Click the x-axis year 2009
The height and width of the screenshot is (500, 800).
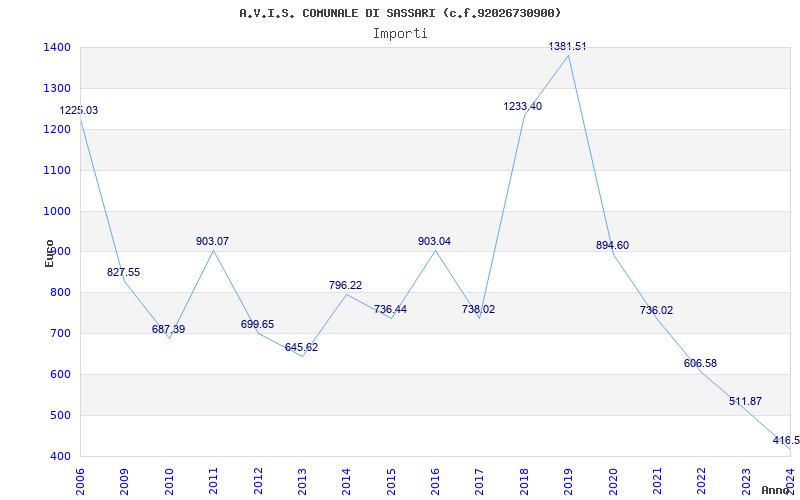[x=124, y=482]
